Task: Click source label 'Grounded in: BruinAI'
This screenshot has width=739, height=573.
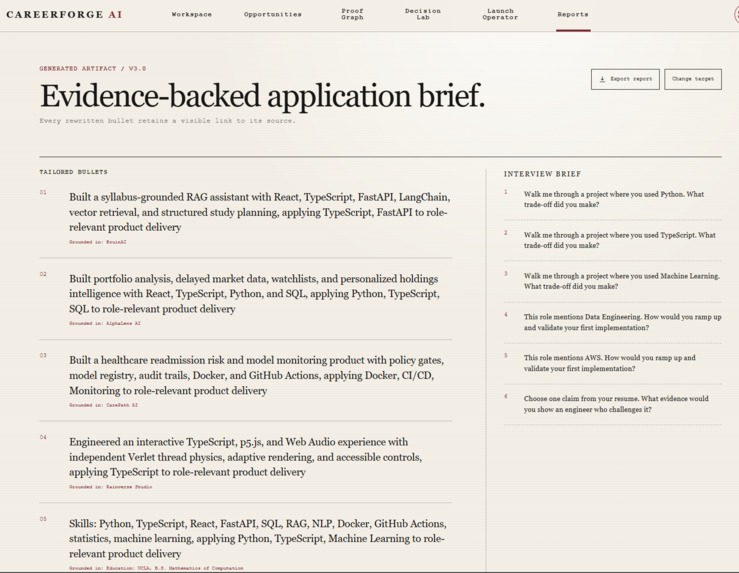Action: [98, 242]
